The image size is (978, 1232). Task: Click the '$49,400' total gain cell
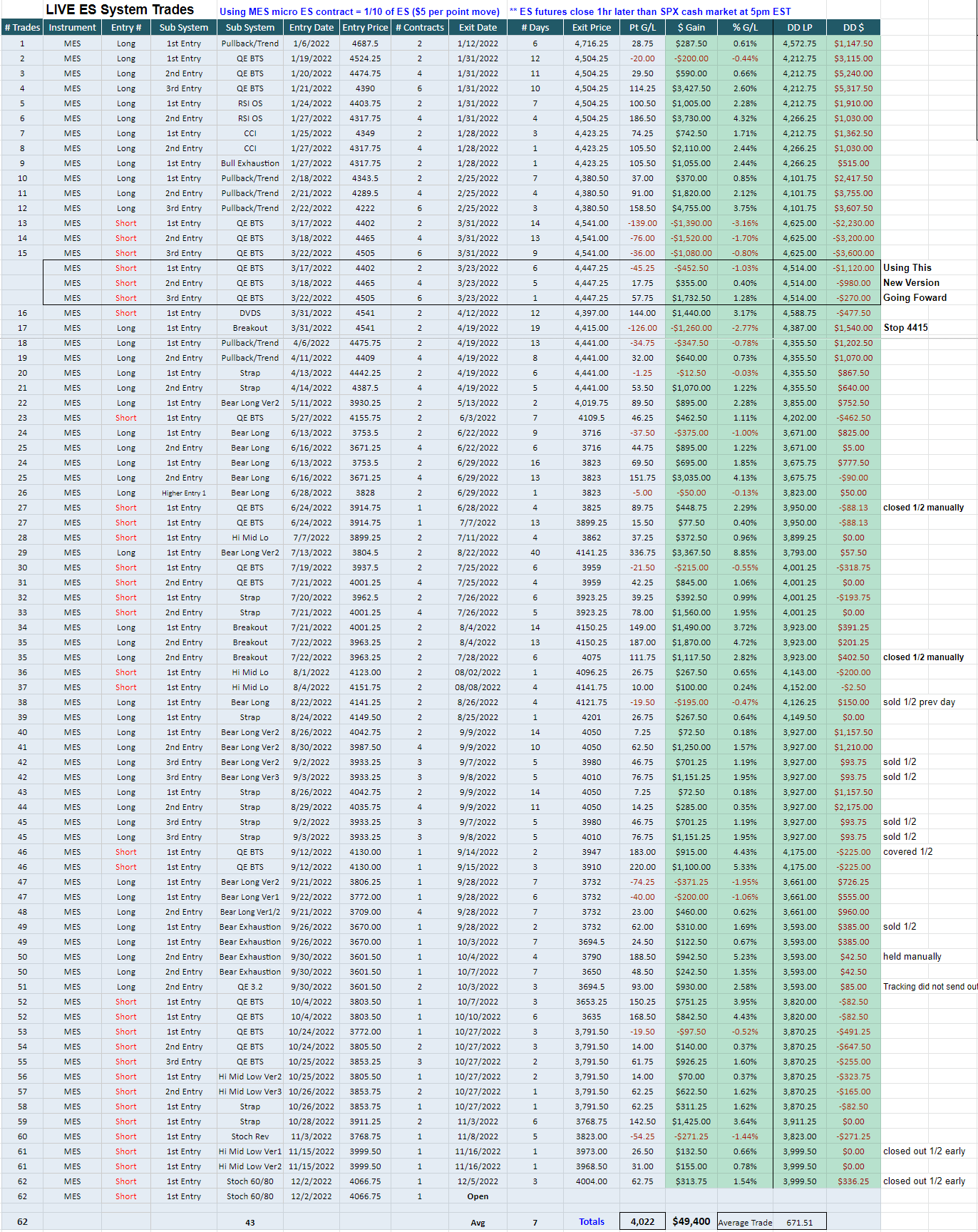[691, 1222]
